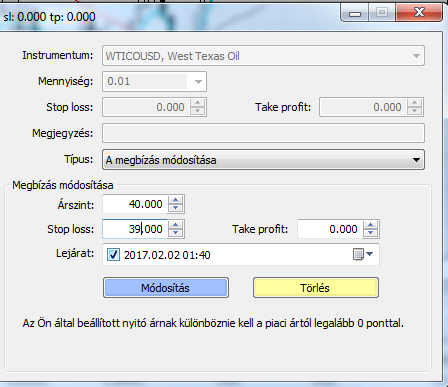Click the expiry date text 2017.02.02 01:40

167,255
